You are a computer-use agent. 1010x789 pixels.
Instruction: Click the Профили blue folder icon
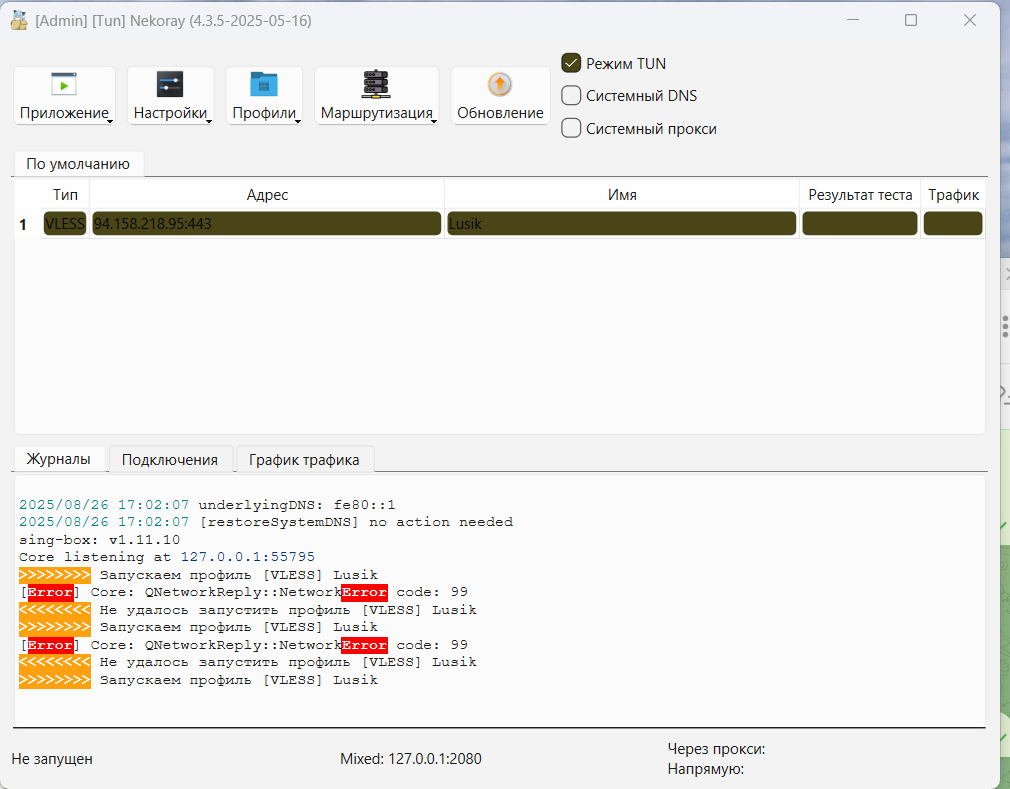264,84
